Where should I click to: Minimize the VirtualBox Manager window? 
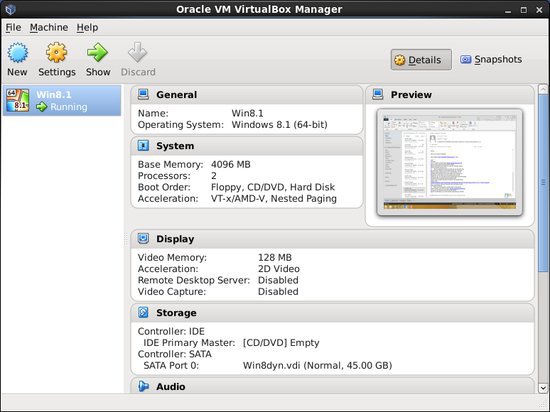pyautogui.click(x=508, y=10)
